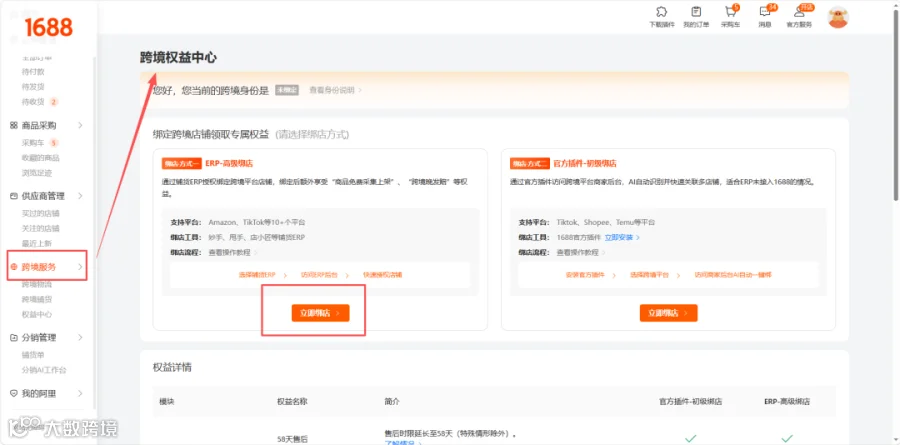Screen dimensions: 900x445
Task: Open the user avatar profile picture
Action: tap(838, 17)
